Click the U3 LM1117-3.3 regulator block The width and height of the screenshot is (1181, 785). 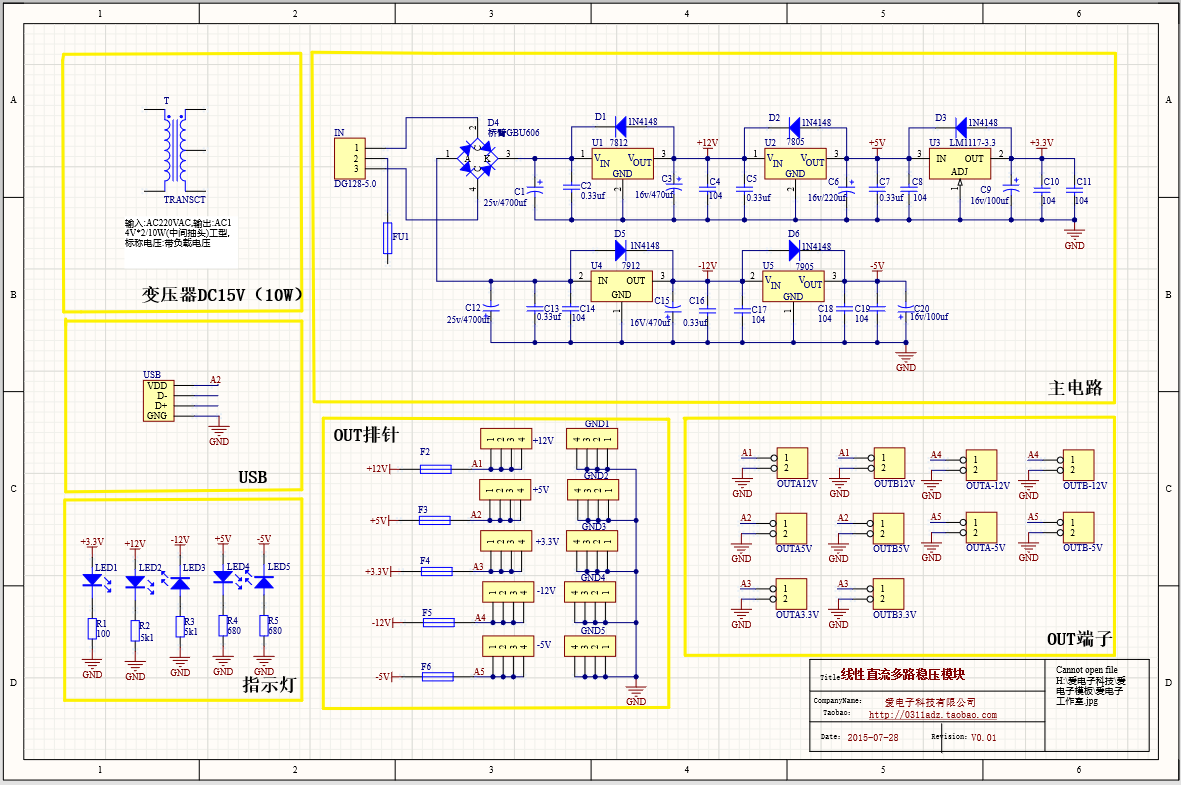[x=959, y=163]
